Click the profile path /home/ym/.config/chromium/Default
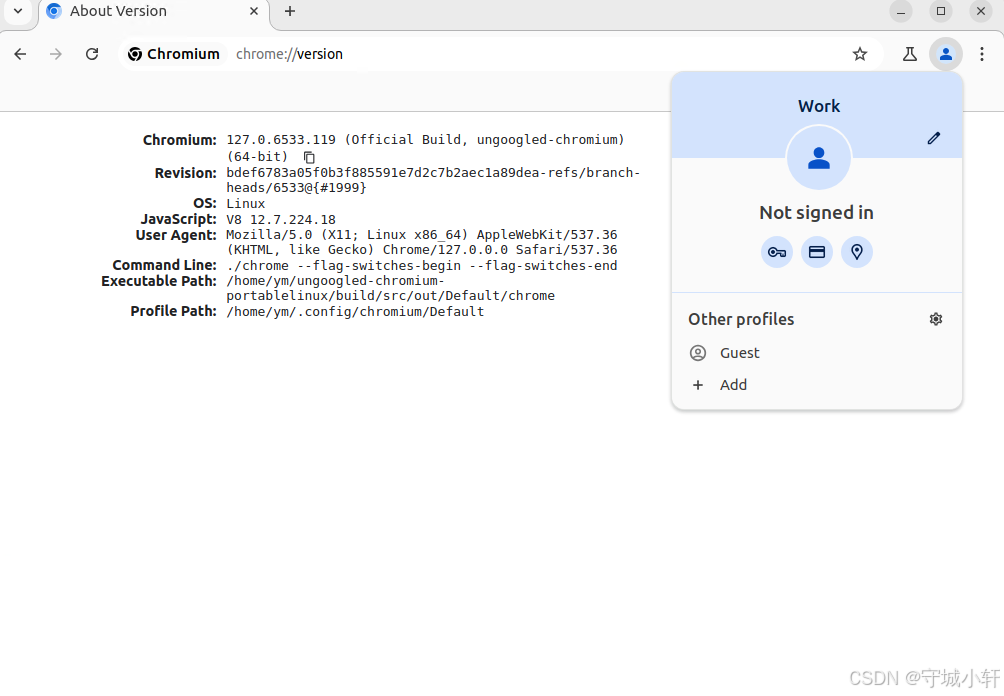Image resolution: width=1004 pixels, height=696 pixels. click(x=355, y=312)
